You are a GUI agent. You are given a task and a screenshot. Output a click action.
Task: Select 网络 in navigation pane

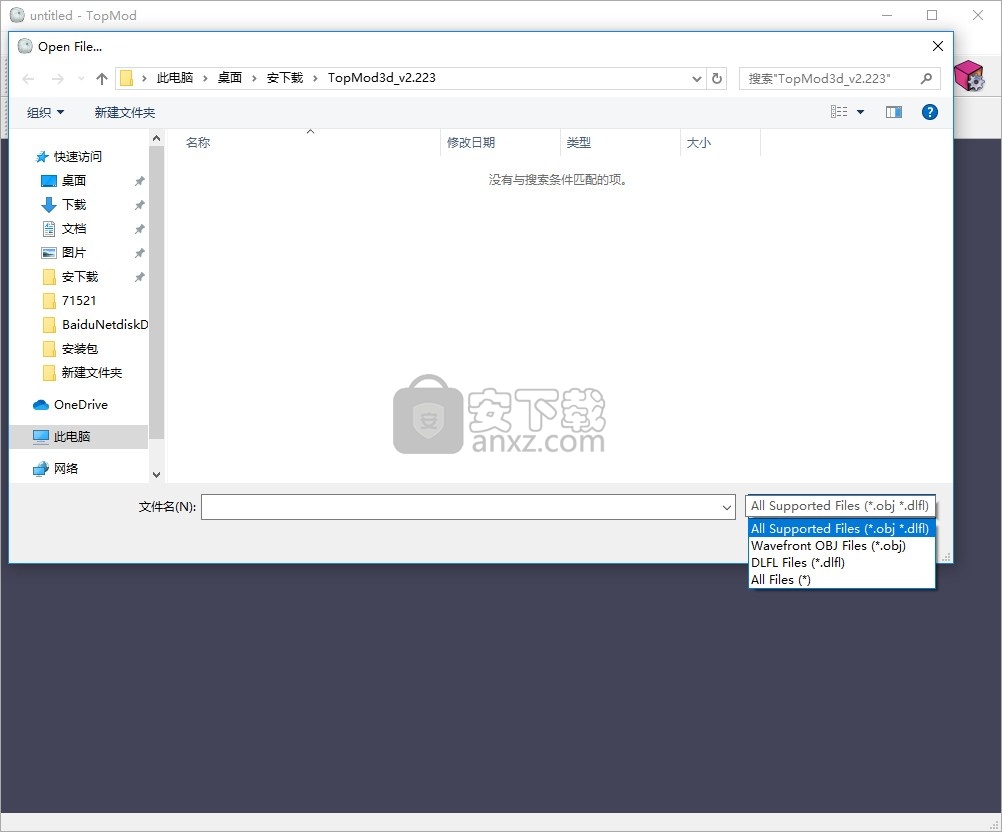[x=65, y=468]
